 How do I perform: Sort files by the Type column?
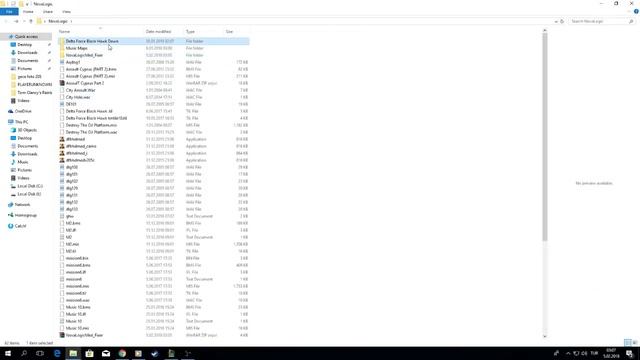[x=190, y=31]
